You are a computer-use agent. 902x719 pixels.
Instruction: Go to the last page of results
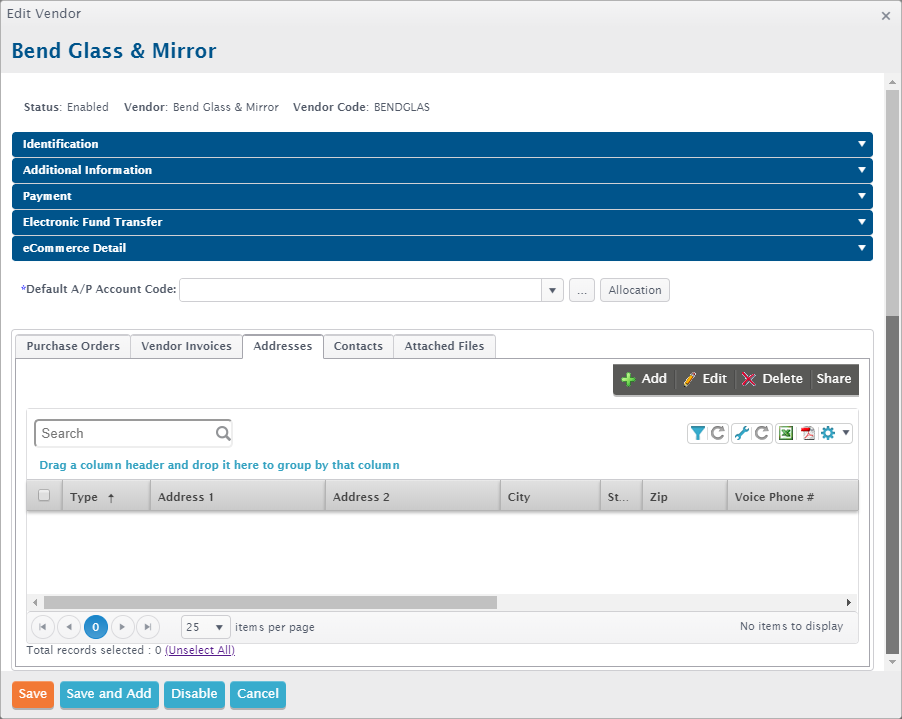148,627
